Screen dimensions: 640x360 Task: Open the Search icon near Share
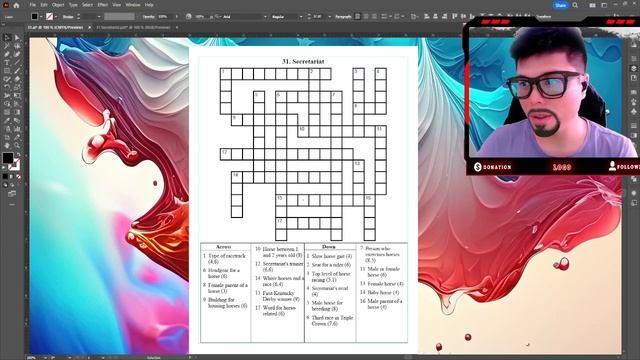[575, 5]
